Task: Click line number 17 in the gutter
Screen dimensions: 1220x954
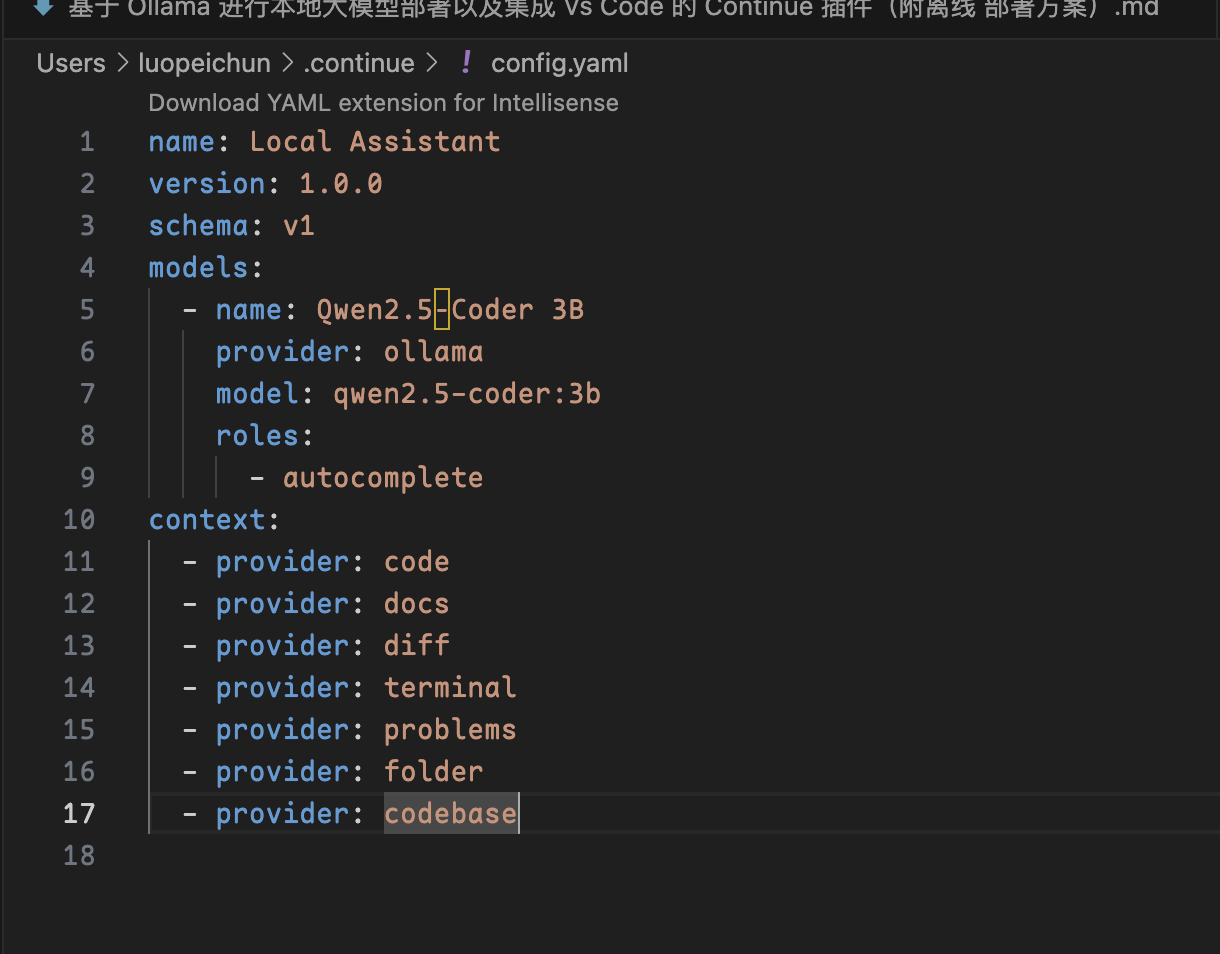Action: pyautogui.click(x=79, y=814)
